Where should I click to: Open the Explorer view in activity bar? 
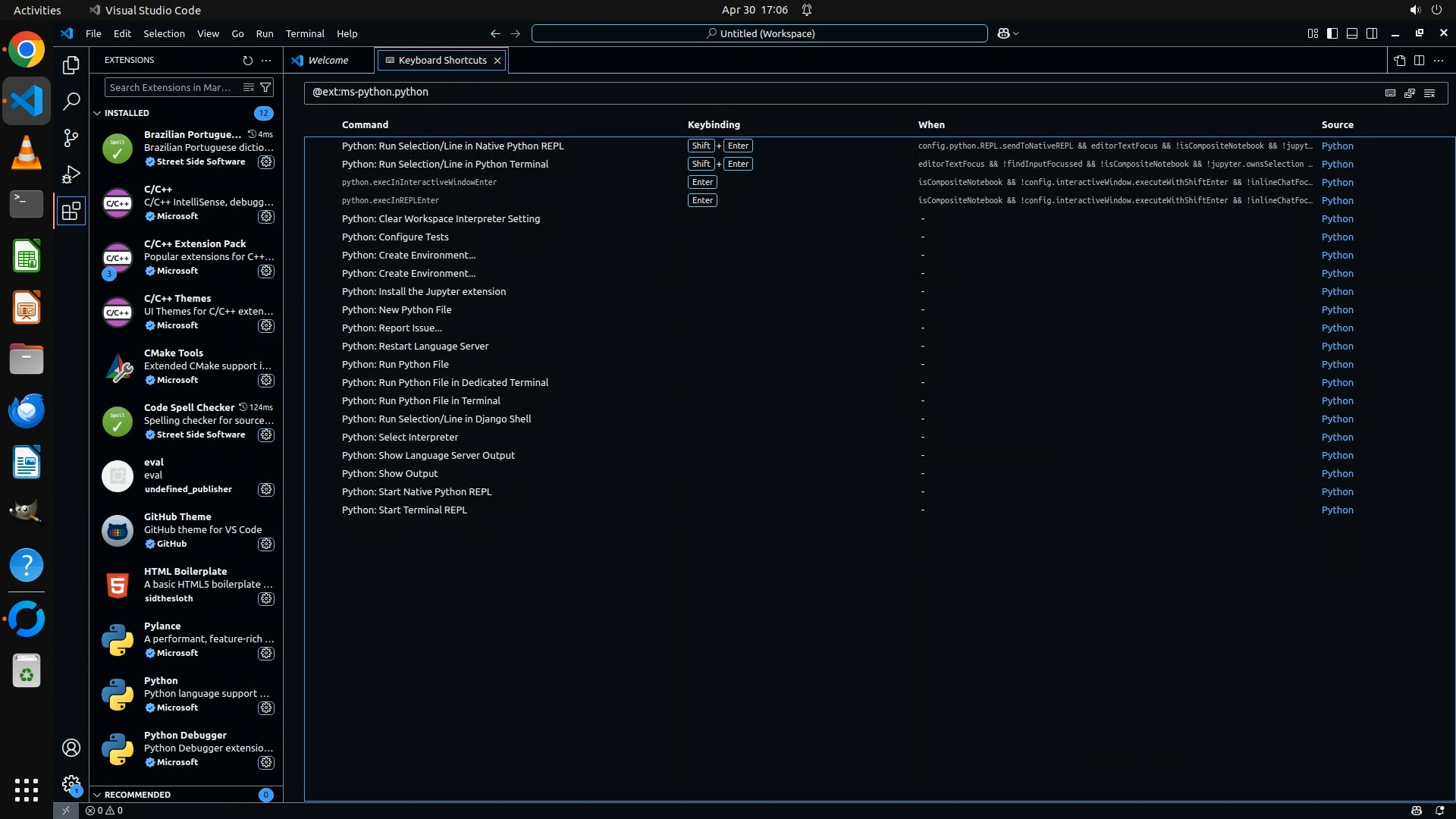[71, 65]
